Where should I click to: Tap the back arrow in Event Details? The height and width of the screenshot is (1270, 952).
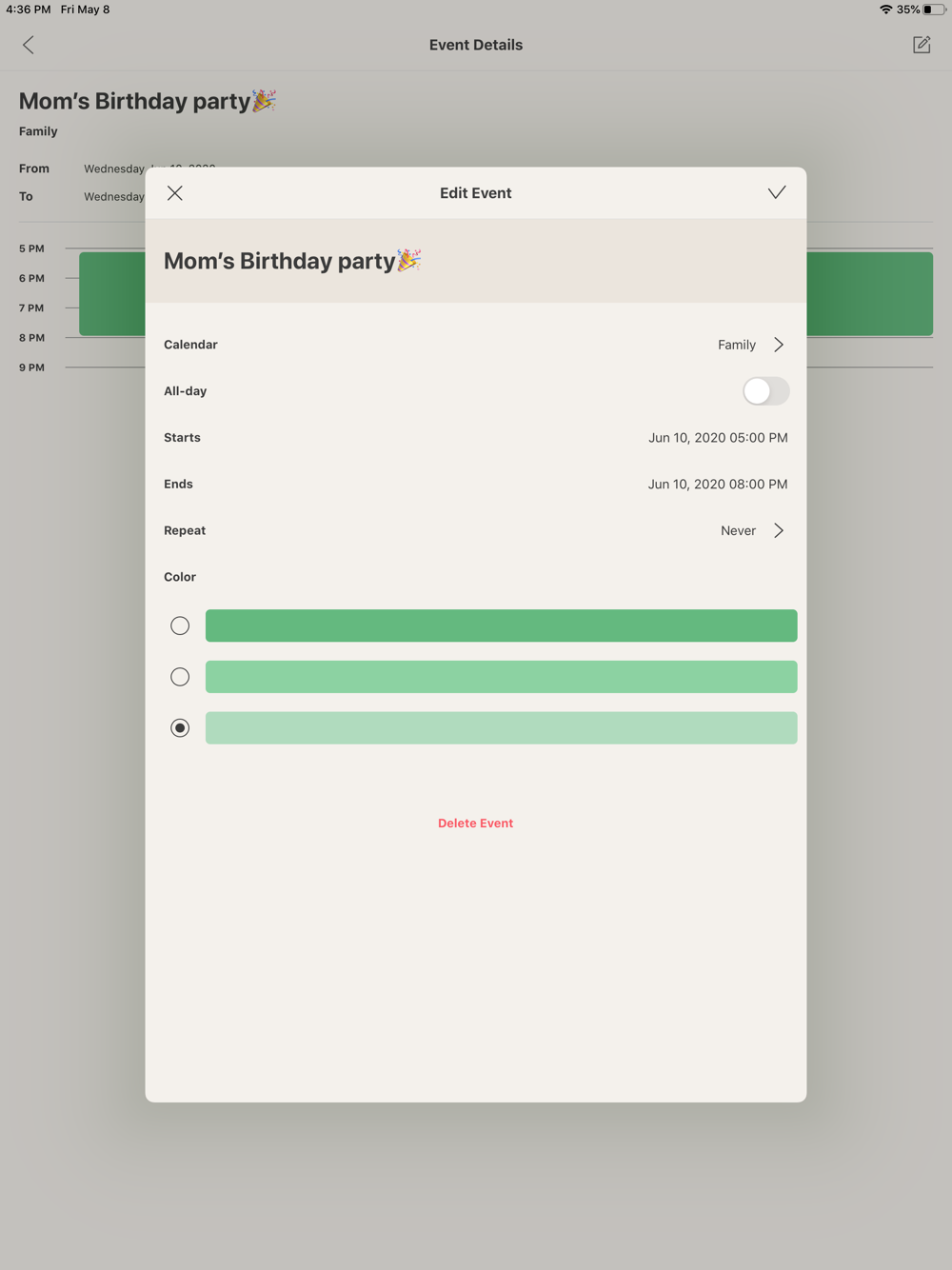[29, 45]
